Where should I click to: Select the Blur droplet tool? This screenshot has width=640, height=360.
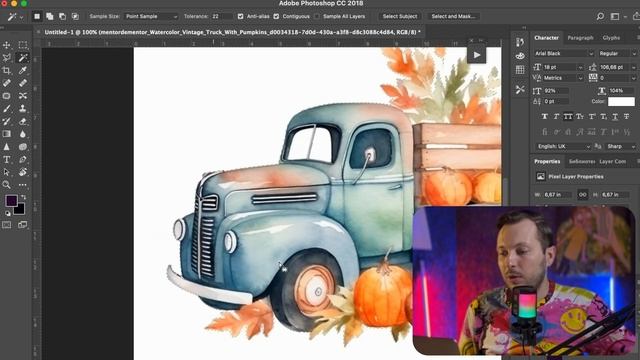pyautogui.click(x=23, y=134)
